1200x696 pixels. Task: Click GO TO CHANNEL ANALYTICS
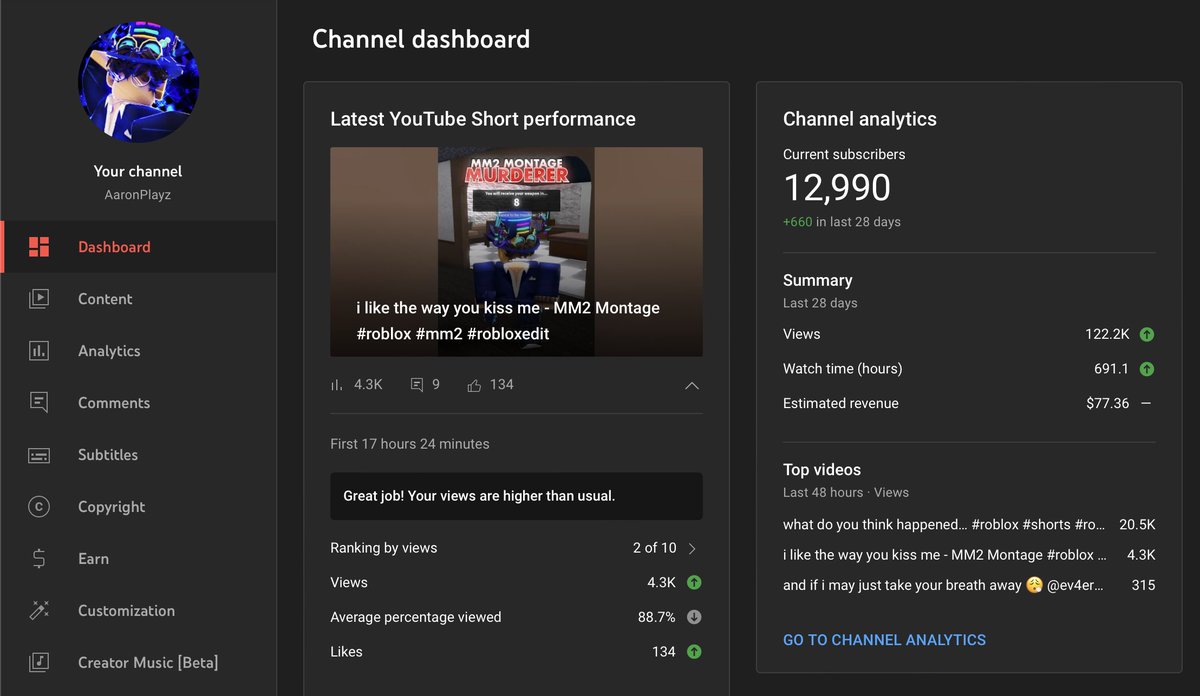[884, 639]
